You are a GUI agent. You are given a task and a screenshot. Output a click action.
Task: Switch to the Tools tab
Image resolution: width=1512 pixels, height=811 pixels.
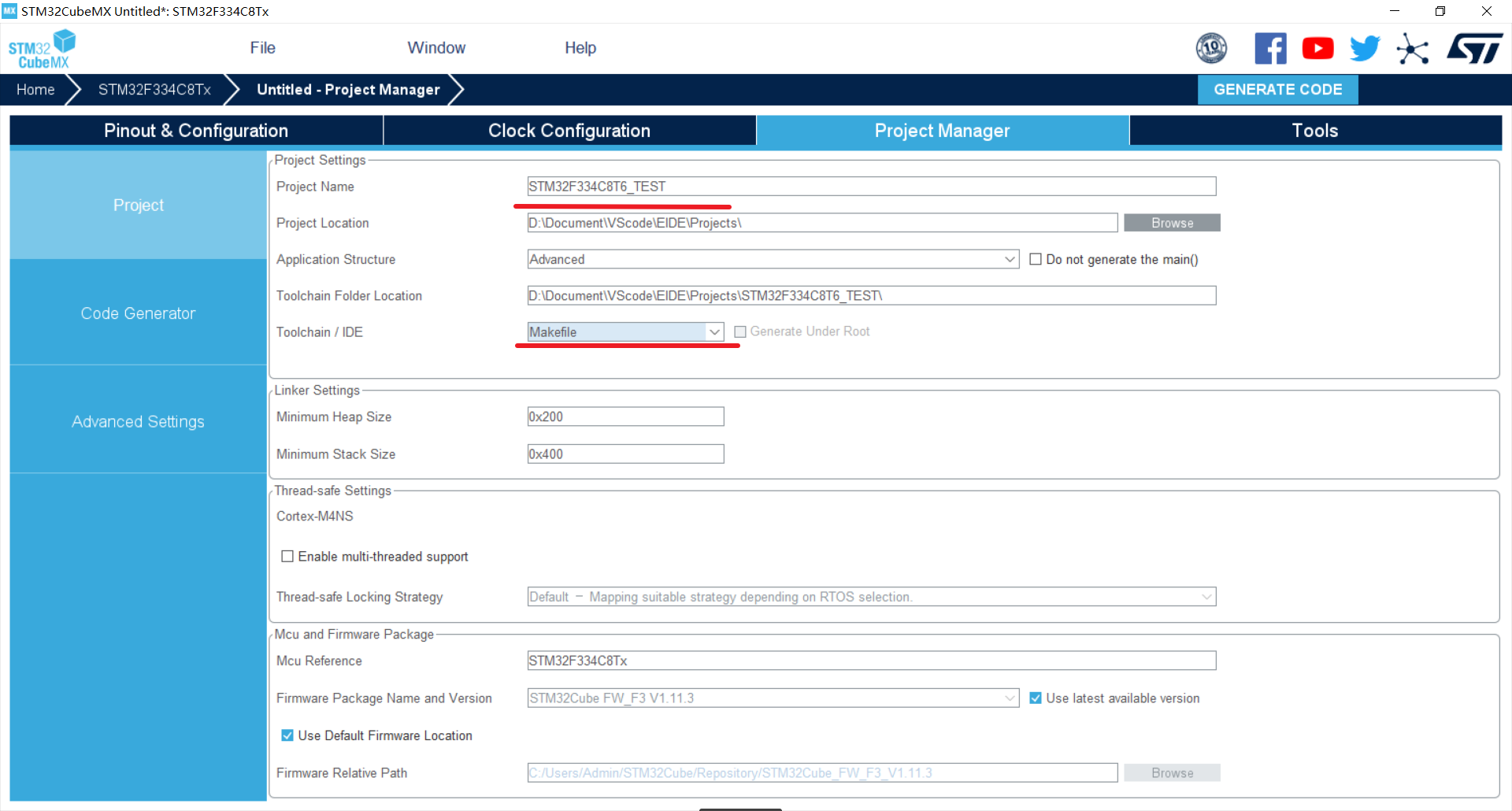(x=1315, y=131)
